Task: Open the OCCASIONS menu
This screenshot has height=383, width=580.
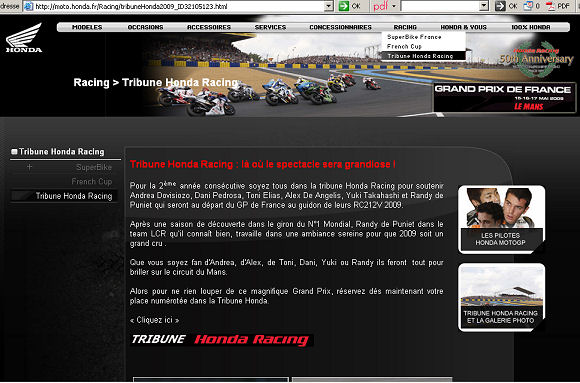Action: [145, 27]
